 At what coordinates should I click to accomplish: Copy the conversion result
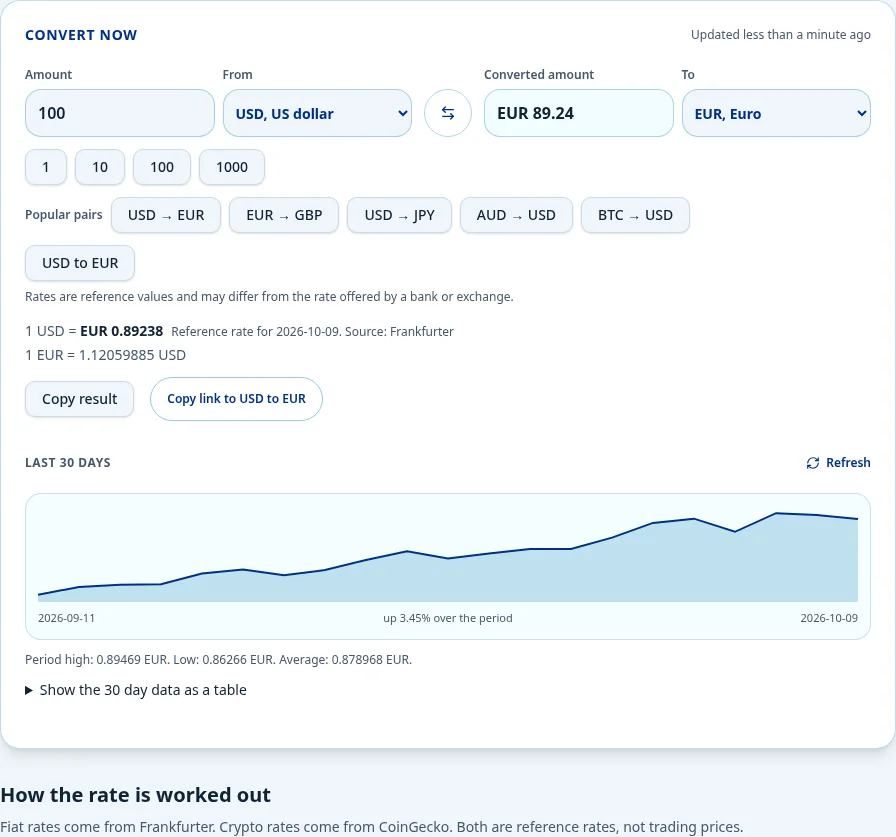[x=79, y=399]
